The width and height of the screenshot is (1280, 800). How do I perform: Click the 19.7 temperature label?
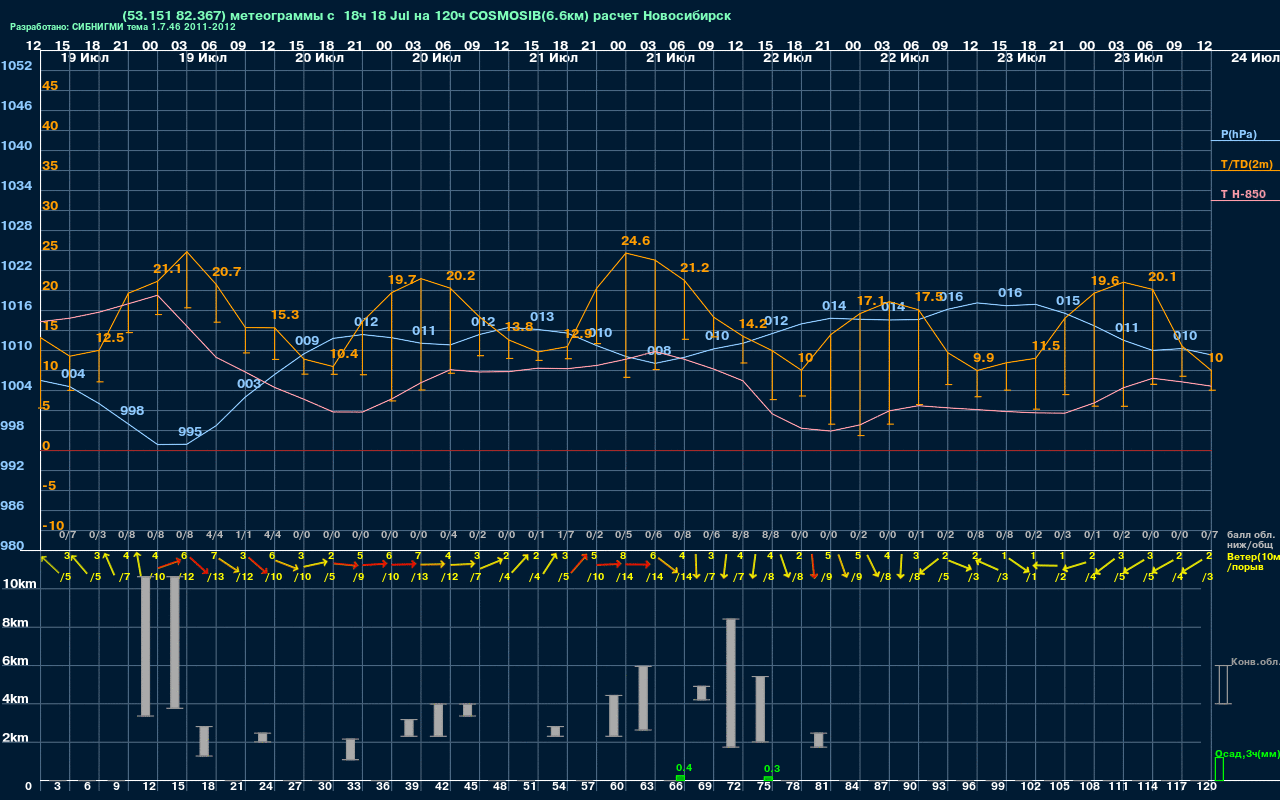[x=402, y=280]
